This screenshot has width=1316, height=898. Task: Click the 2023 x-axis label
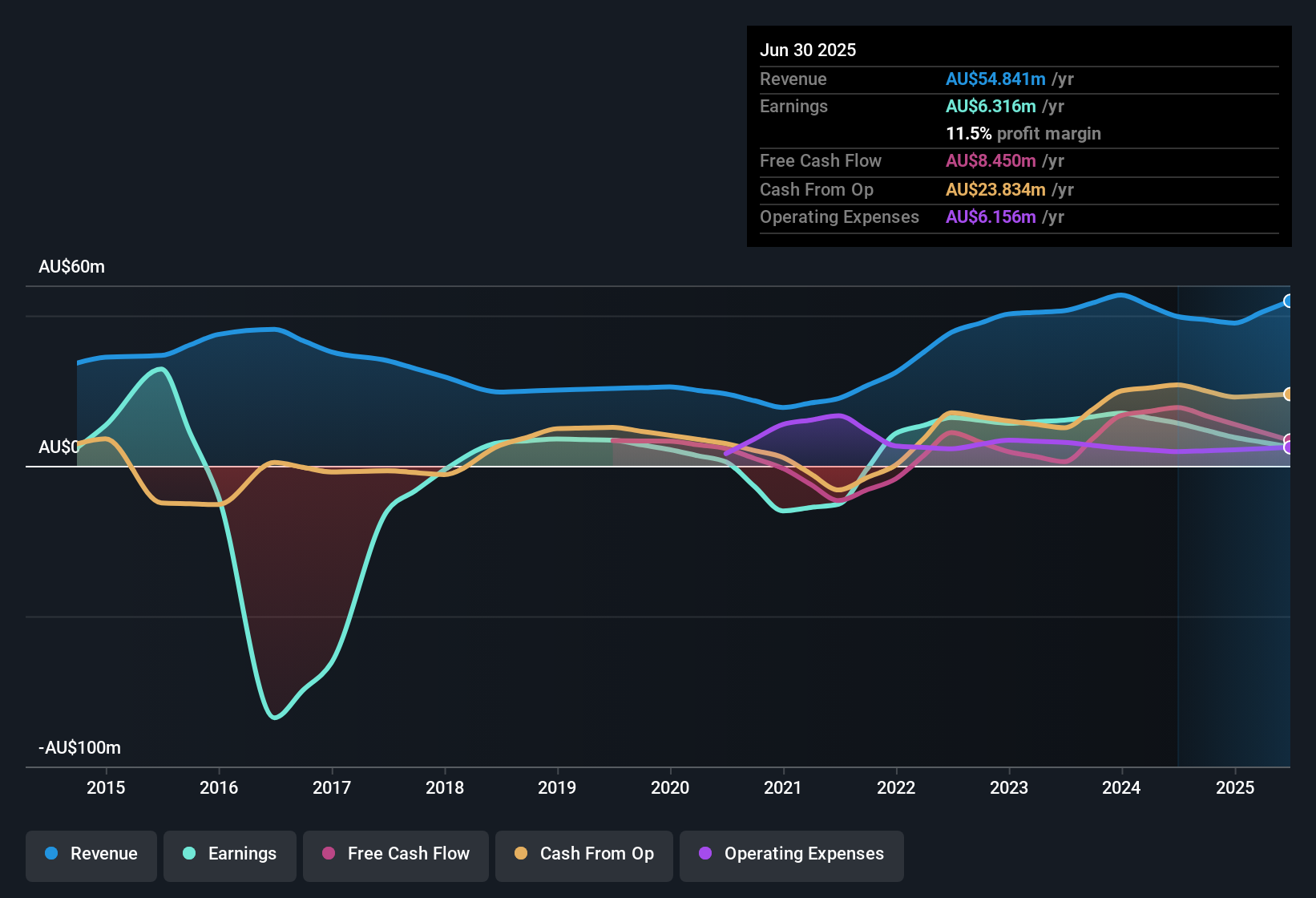pos(1009,787)
